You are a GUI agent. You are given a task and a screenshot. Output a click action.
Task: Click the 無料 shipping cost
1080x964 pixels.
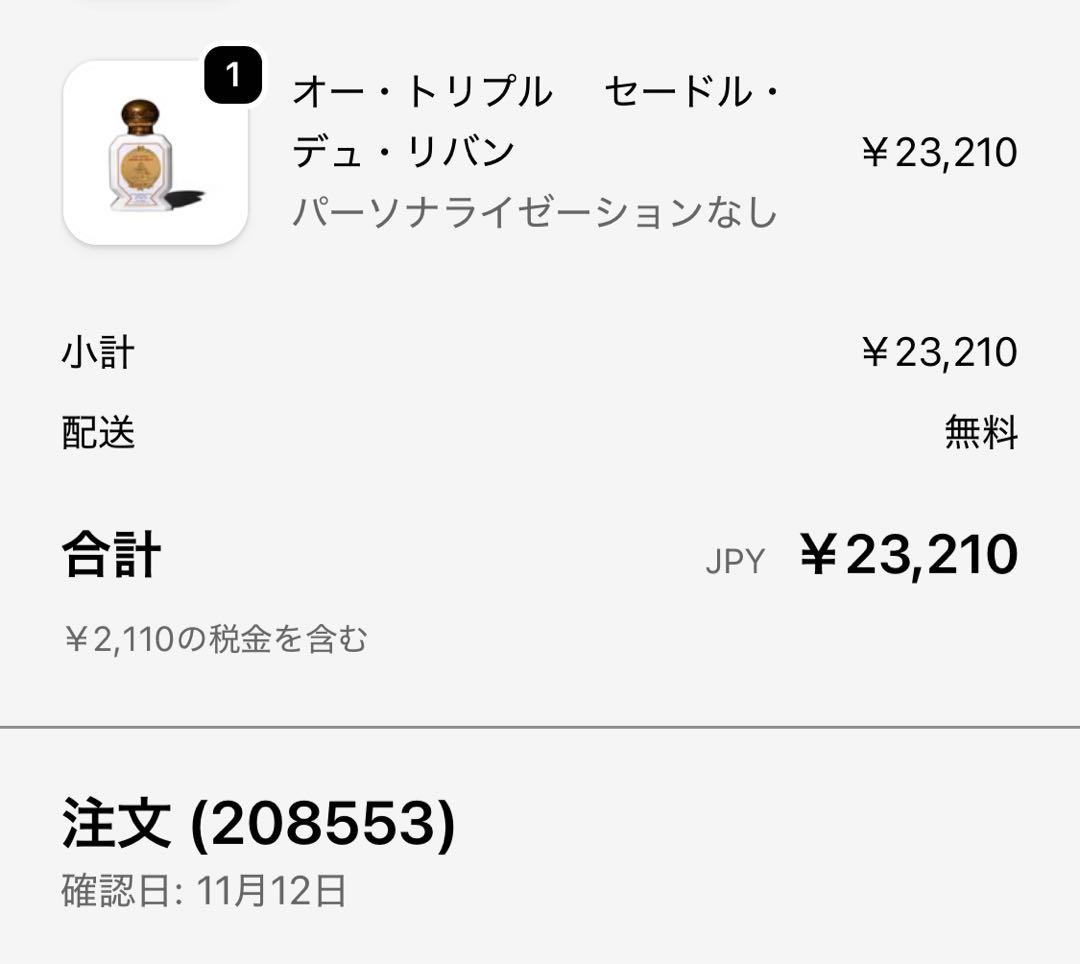click(981, 433)
